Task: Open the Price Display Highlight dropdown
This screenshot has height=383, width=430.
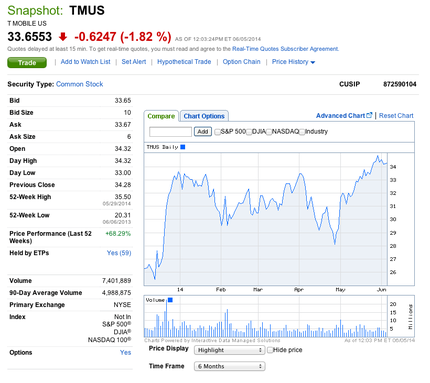Action: tap(230, 350)
